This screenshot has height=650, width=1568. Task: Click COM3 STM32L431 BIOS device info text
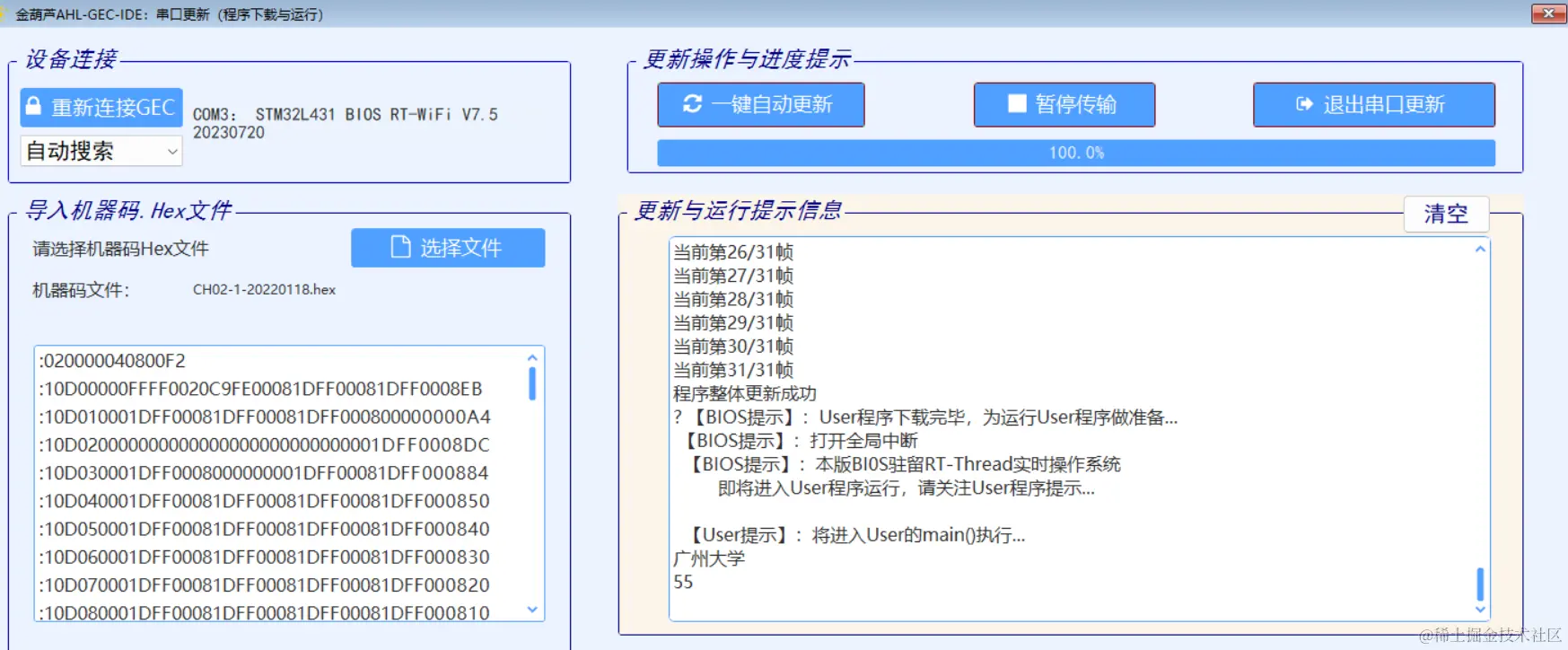[x=345, y=123]
